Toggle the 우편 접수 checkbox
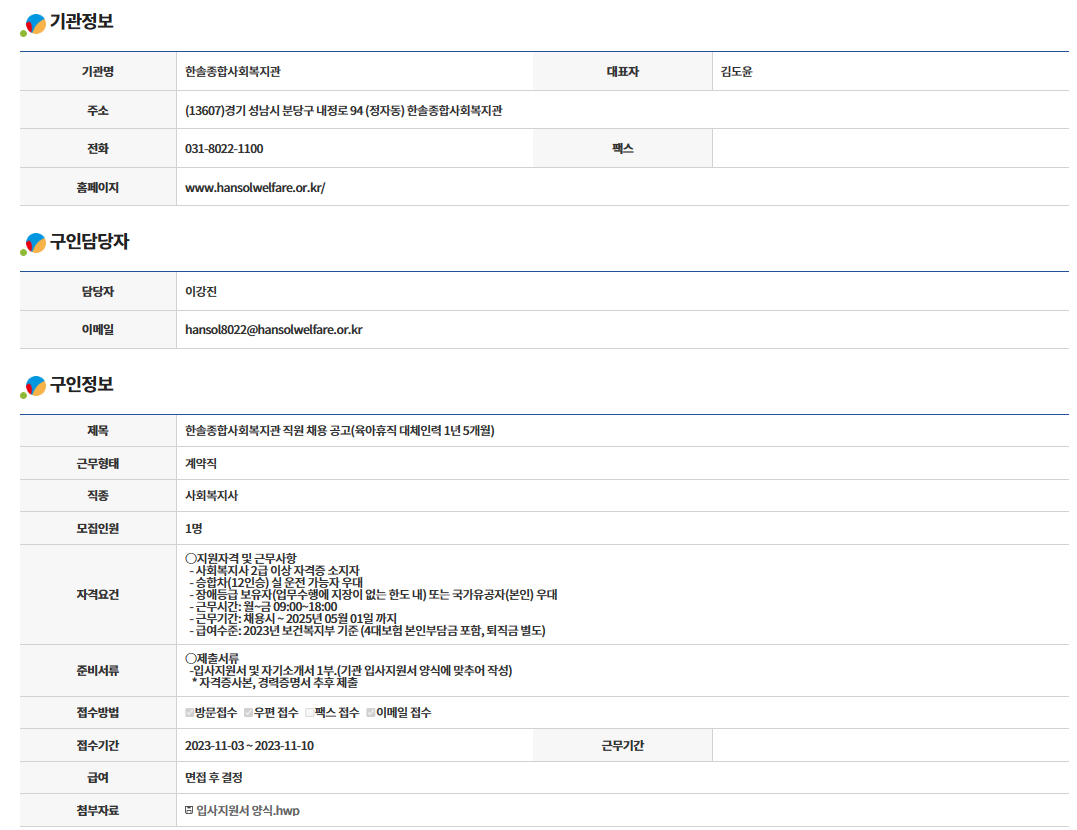Screen dimensions: 1077x830 click(249, 713)
